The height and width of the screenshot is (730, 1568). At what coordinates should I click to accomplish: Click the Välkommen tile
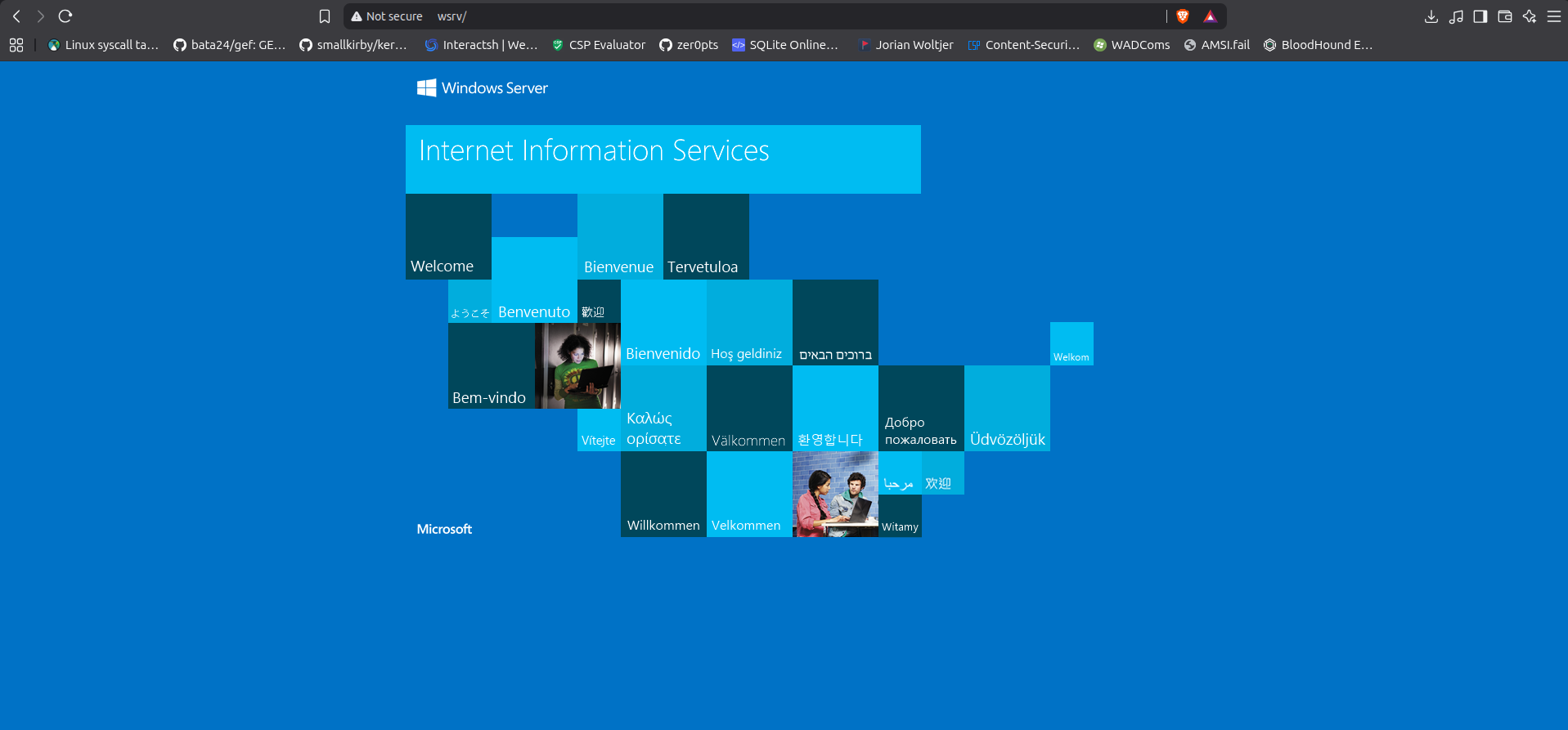pyautogui.click(x=749, y=408)
